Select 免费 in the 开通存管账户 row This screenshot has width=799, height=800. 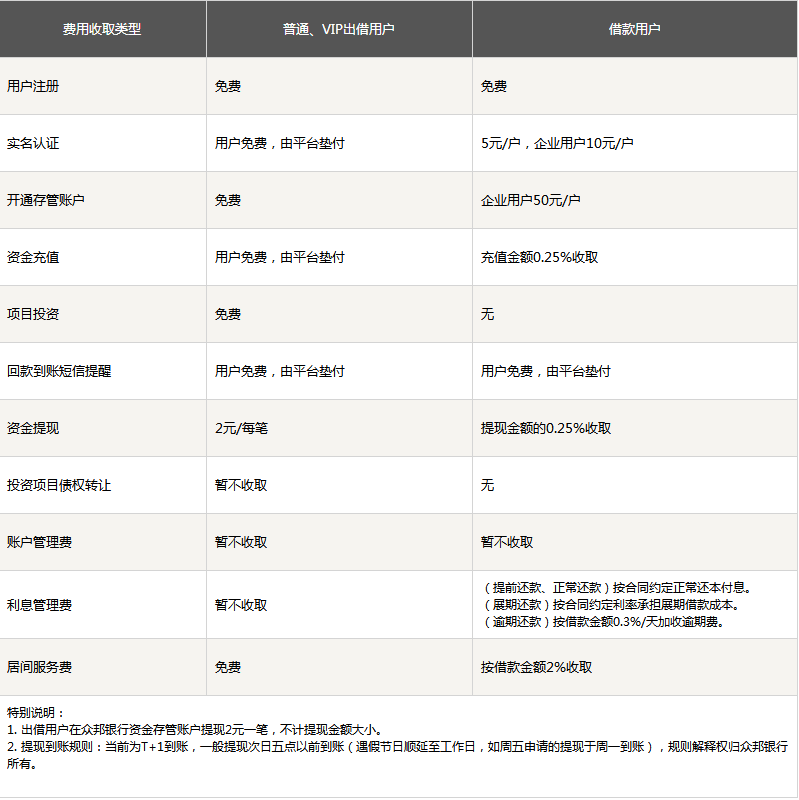coord(228,200)
